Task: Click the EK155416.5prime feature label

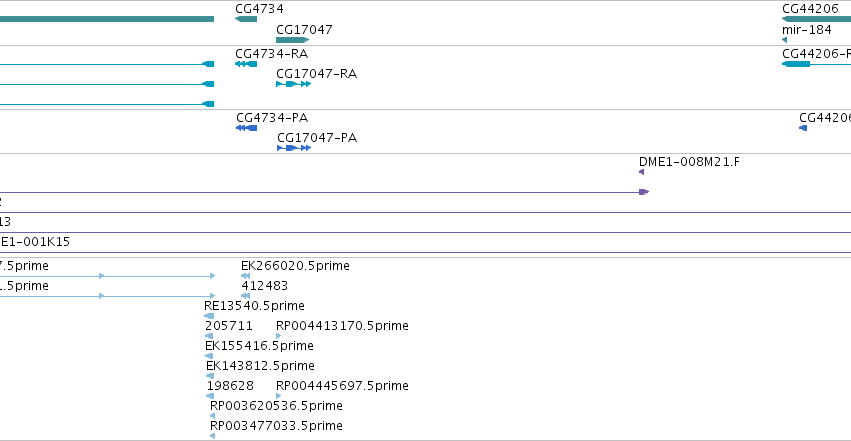Action: click(259, 346)
